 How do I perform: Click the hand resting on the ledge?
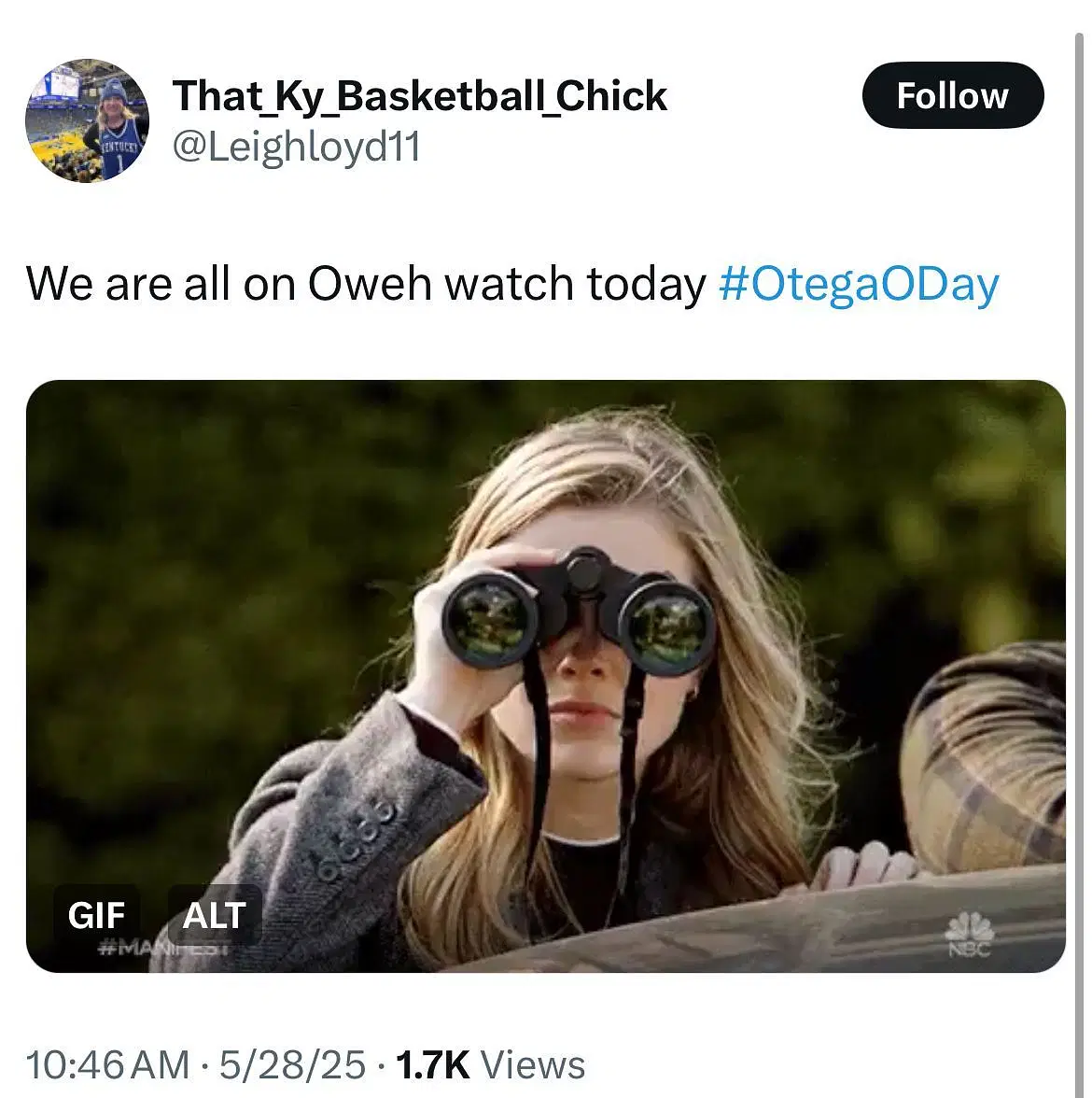click(863, 866)
